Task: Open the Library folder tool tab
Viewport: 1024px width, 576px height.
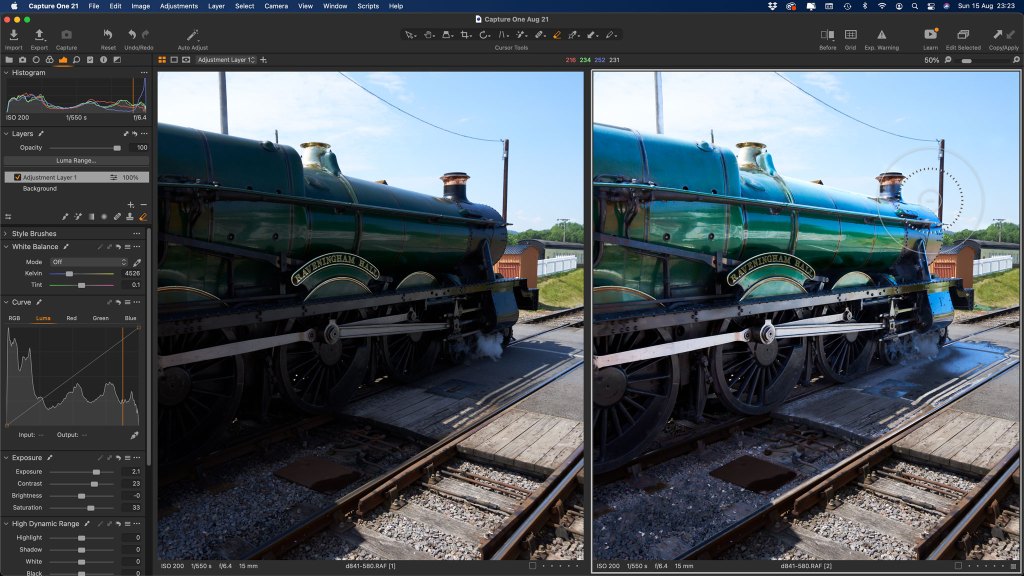Action: (x=9, y=60)
